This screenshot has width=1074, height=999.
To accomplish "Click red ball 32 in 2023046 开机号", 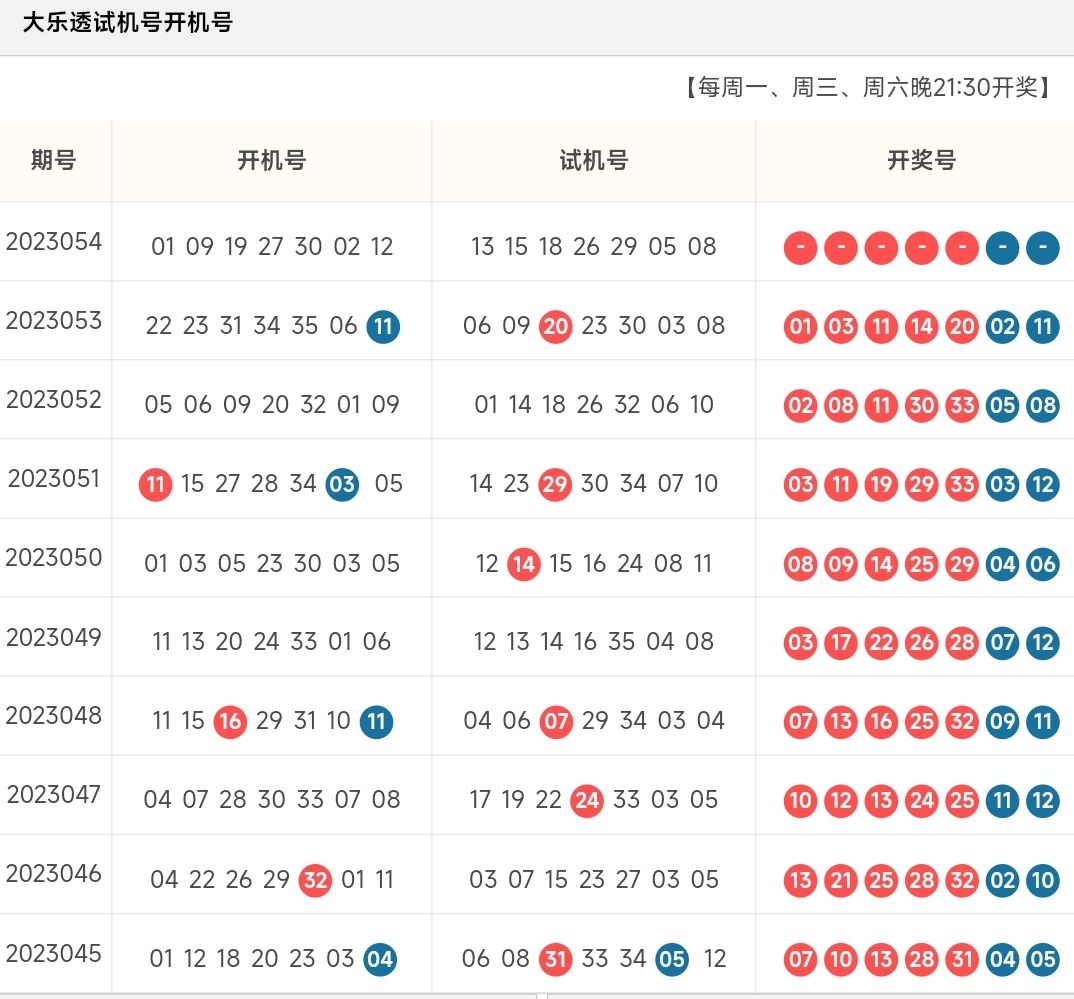I will coord(315,880).
